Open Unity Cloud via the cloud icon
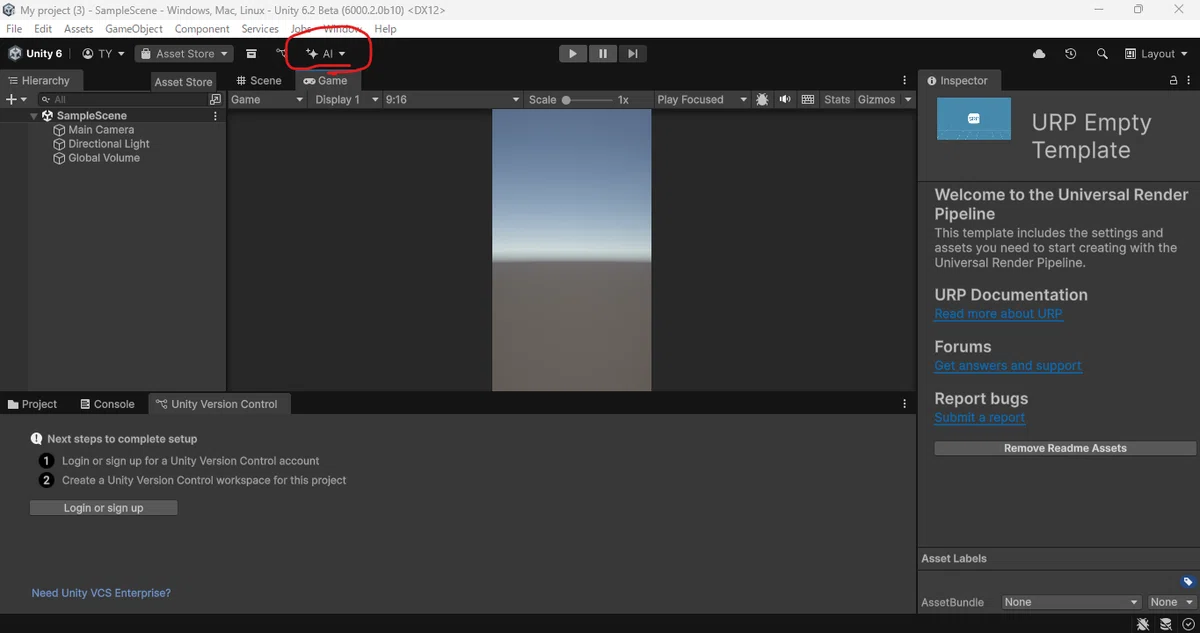The width and height of the screenshot is (1200, 633). point(1039,54)
